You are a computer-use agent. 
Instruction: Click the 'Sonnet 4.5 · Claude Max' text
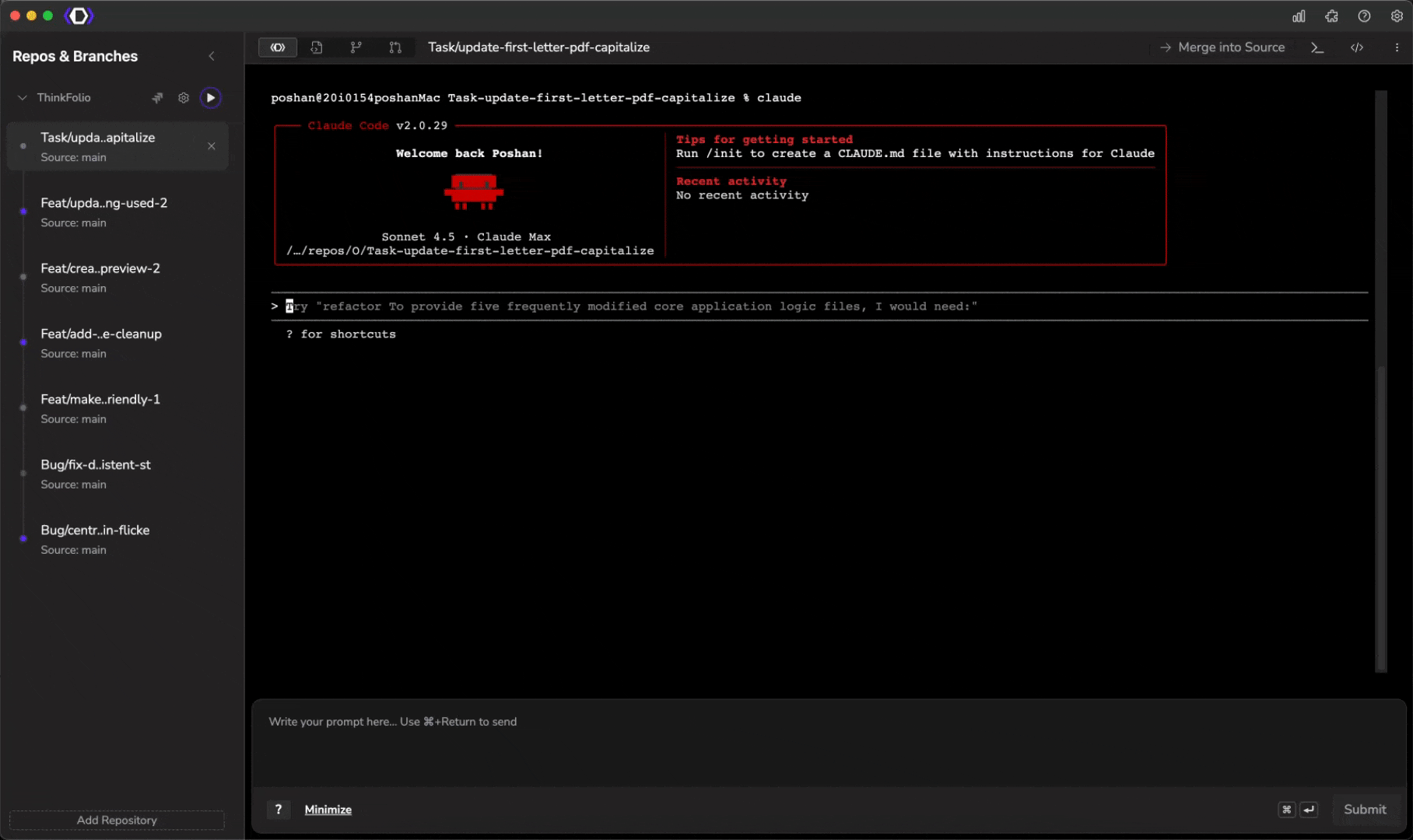[466, 236]
